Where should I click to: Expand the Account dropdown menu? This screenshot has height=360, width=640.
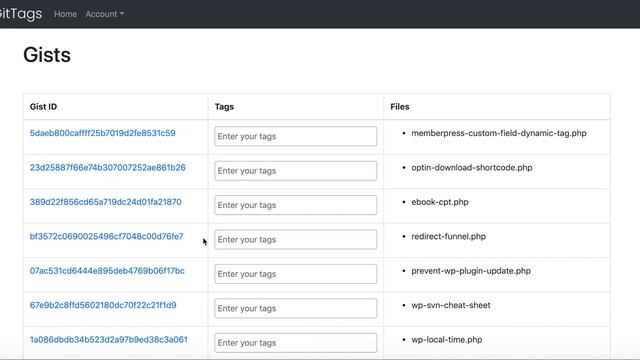(x=104, y=14)
